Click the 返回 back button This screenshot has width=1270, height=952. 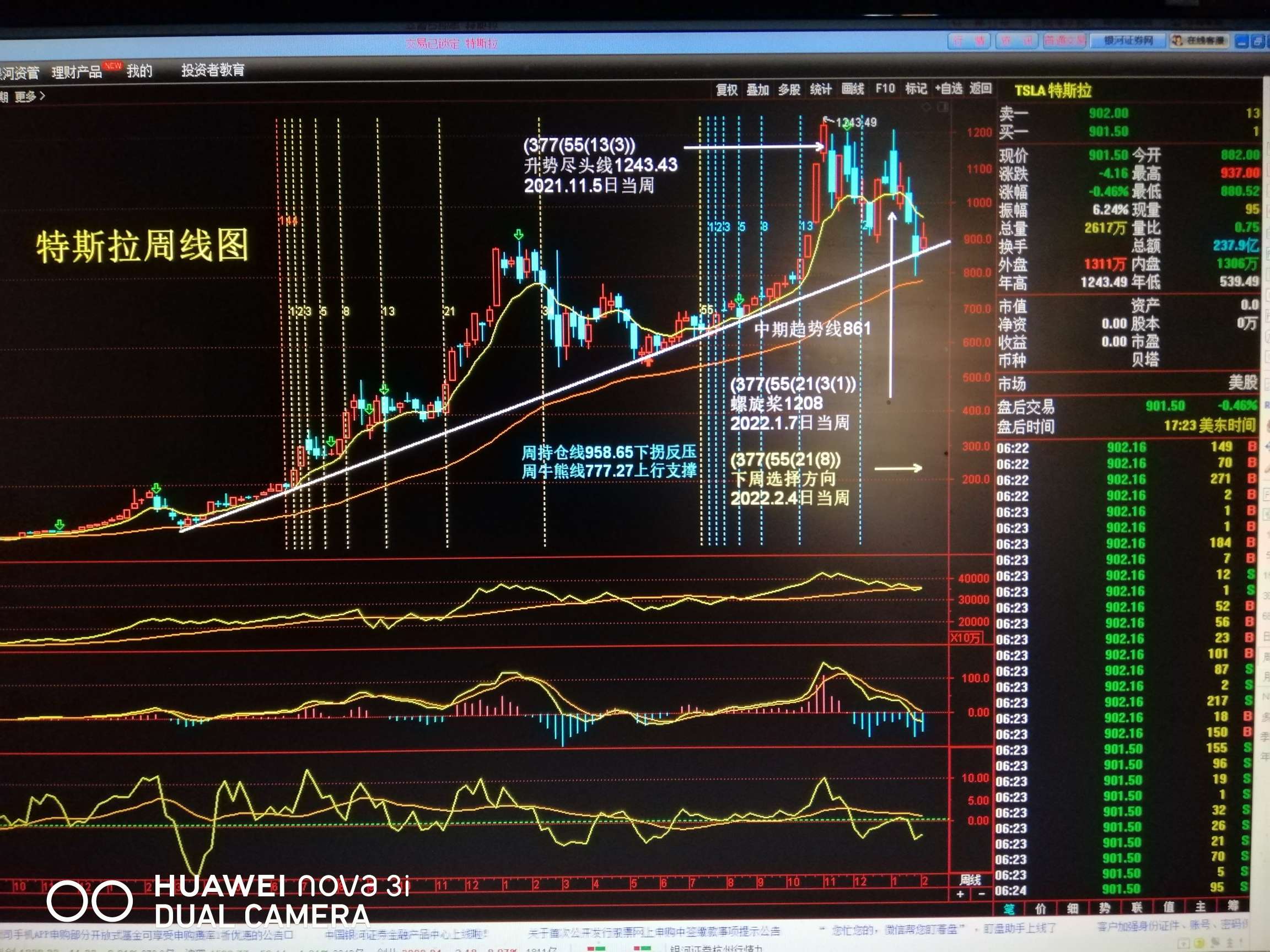coord(981,88)
